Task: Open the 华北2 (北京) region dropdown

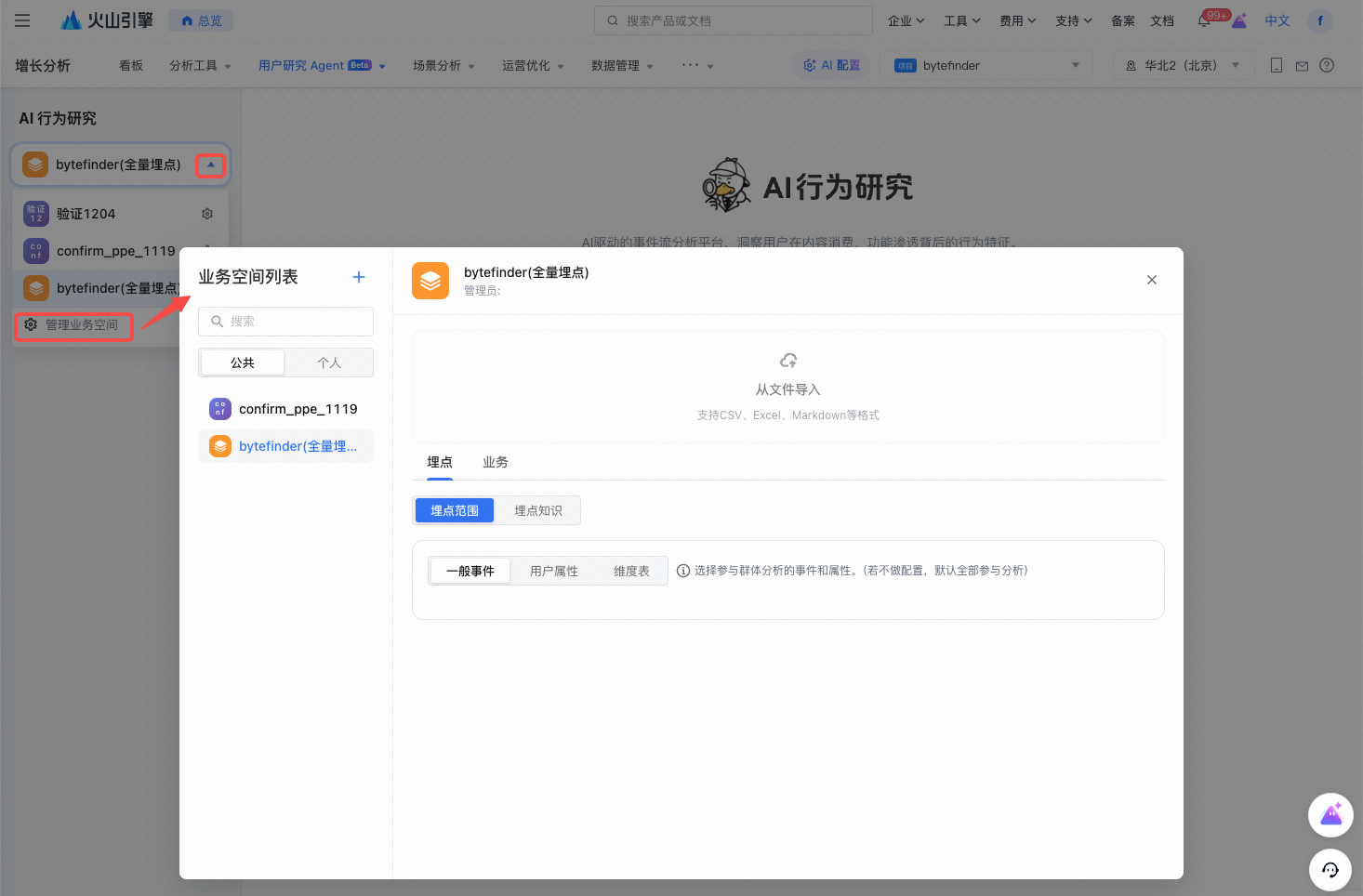Action: (1183, 65)
